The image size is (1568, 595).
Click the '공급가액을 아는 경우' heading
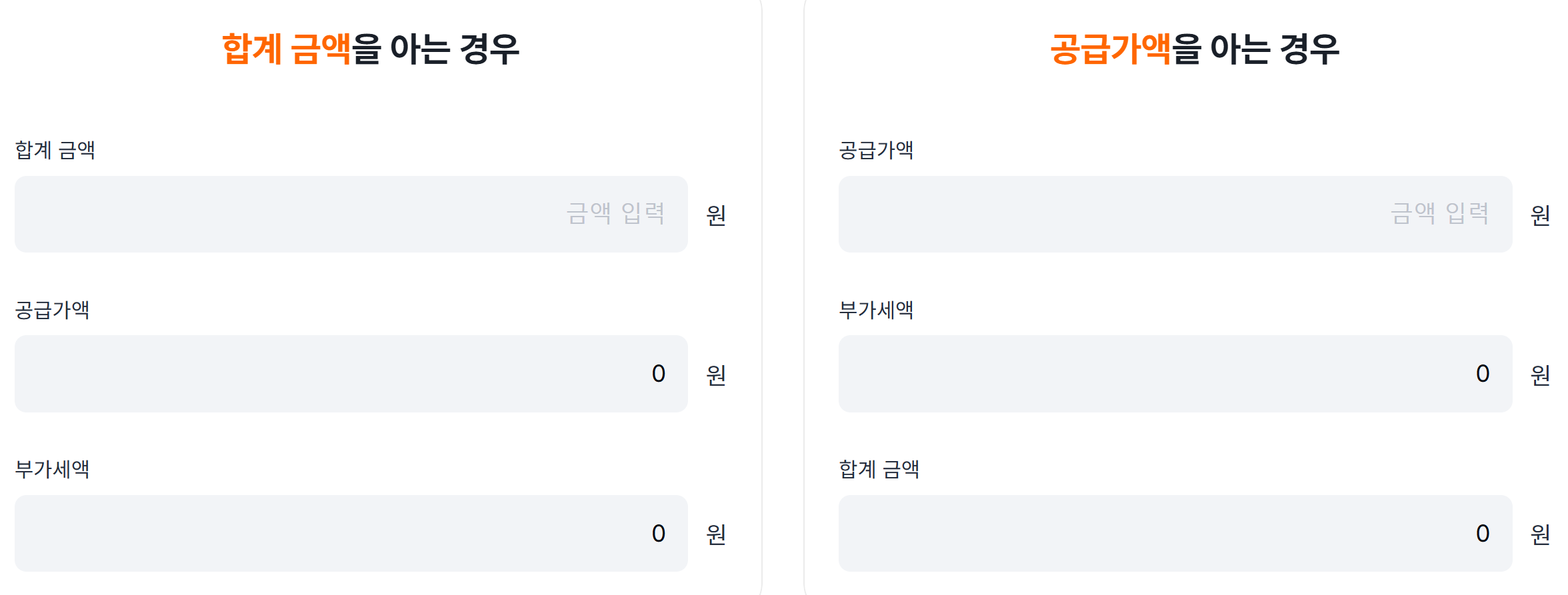point(1194,49)
